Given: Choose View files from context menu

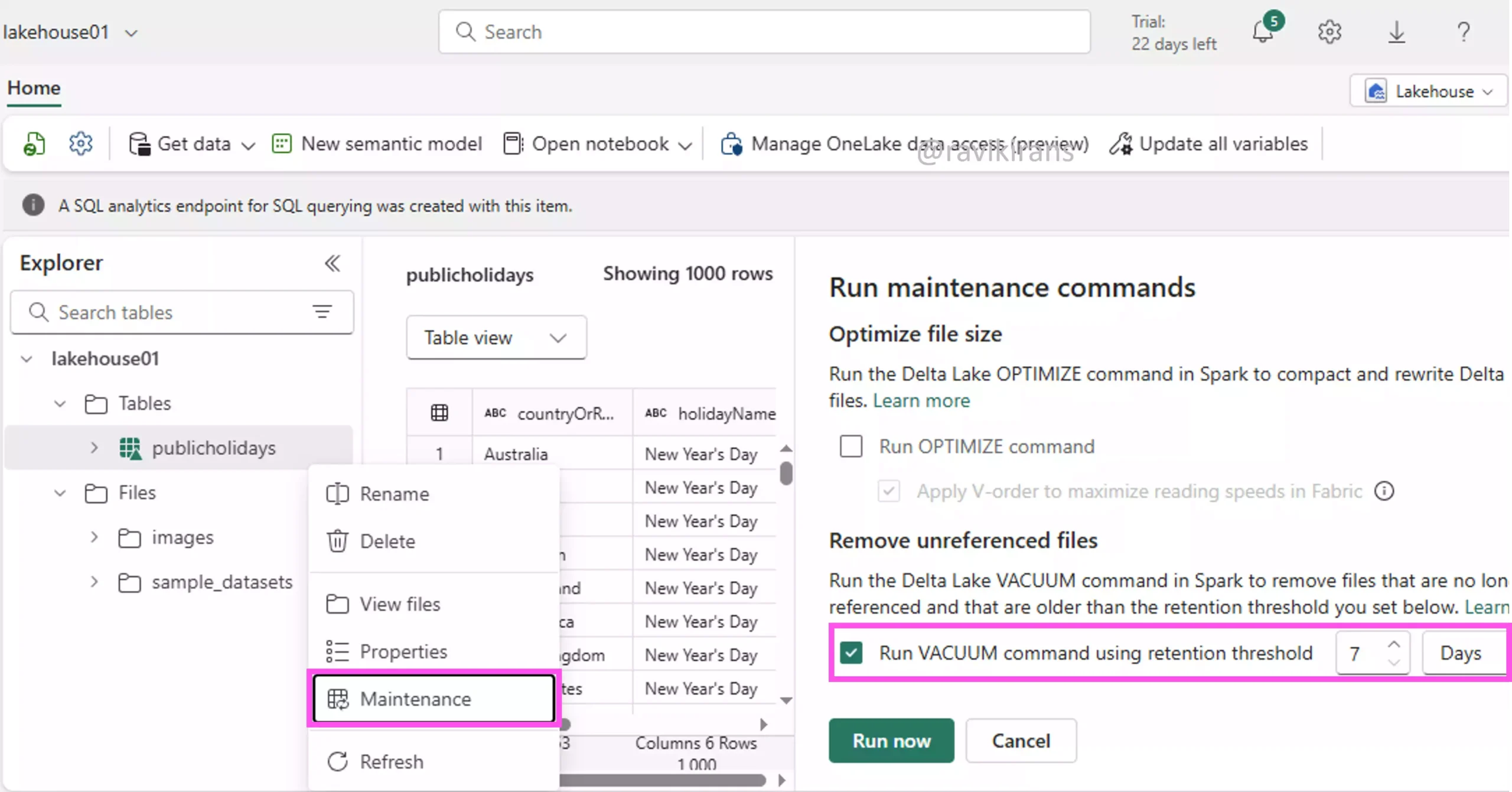Looking at the screenshot, I should tap(434, 604).
